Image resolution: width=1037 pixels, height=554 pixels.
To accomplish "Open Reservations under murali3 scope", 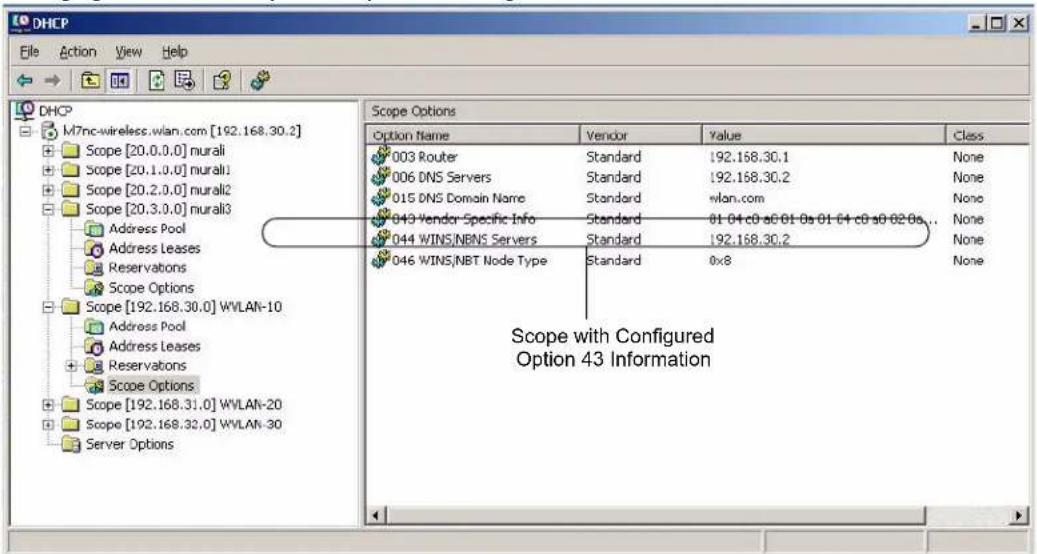I will tap(147, 268).
